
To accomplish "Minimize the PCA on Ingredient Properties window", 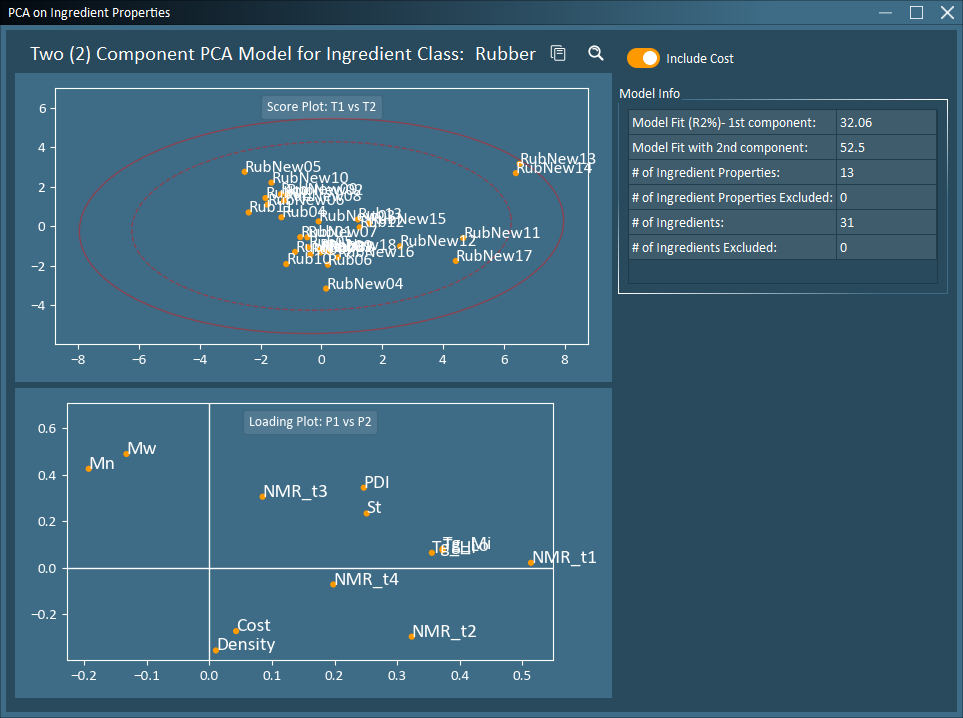I will pos(885,13).
